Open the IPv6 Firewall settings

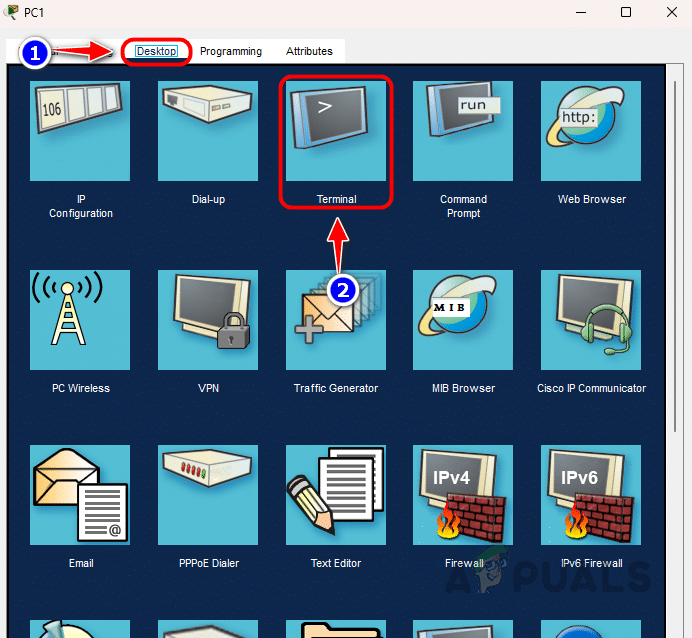click(x=591, y=495)
